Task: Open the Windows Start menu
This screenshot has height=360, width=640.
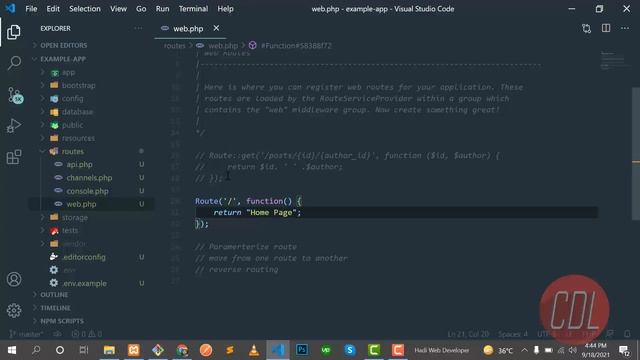Action: 12,350
